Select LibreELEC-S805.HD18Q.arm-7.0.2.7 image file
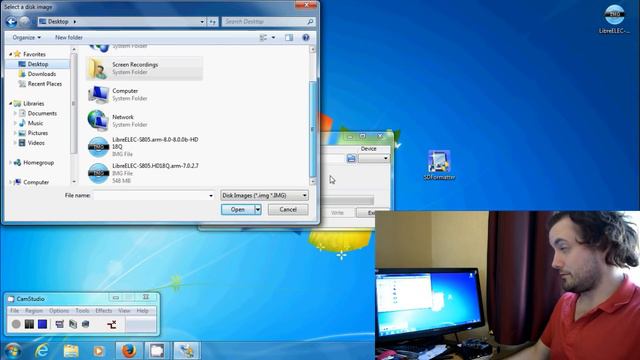Image resolution: width=640 pixels, height=360 pixels. pos(144,173)
